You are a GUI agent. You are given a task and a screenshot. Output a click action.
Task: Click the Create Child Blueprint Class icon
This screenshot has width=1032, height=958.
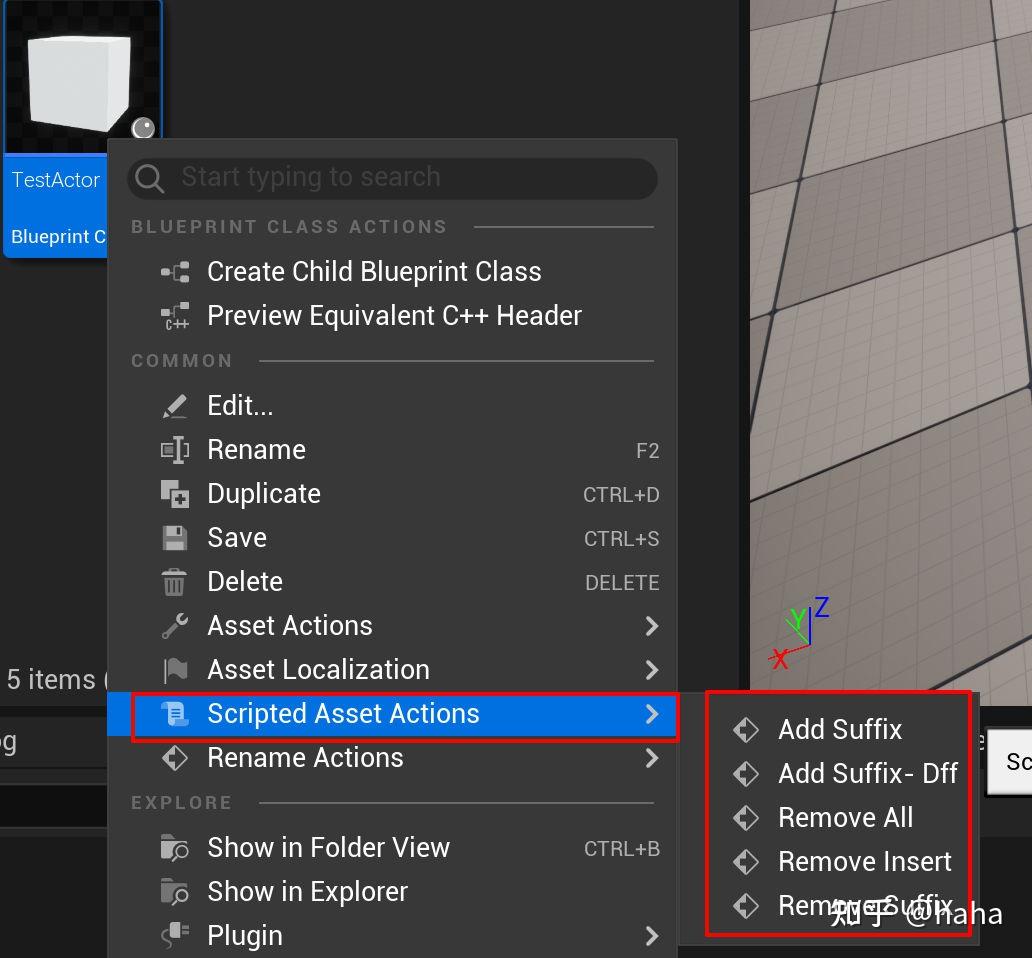(x=175, y=272)
